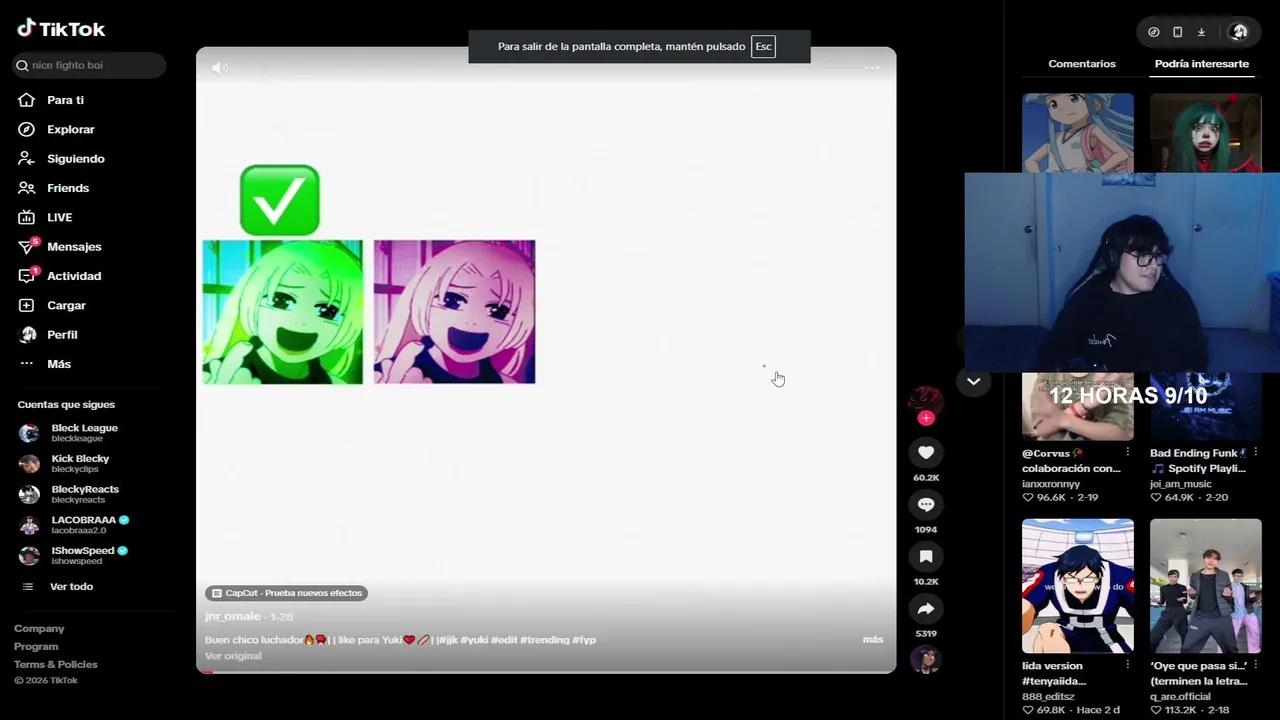Open Kick Blecky followed account
1280x720 pixels.
point(80,463)
